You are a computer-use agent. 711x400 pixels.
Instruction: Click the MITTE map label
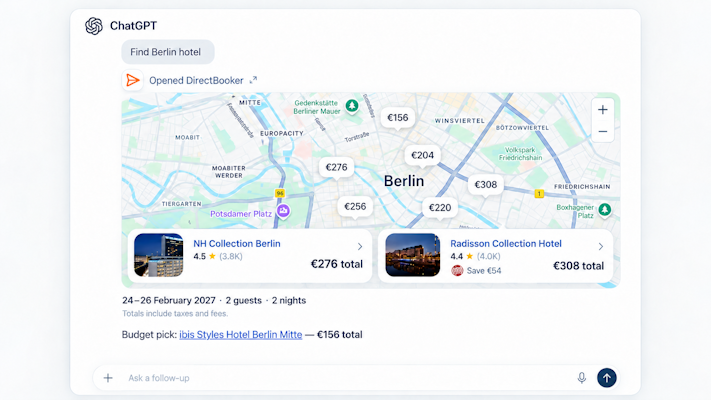tap(250, 102)
